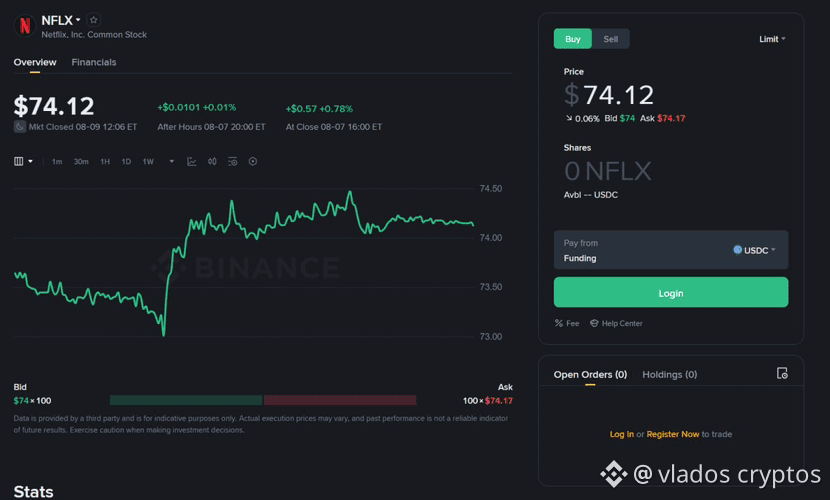830x500 pixels.
Task: Click the Help Center graduation icon
Action: (594, 323)
